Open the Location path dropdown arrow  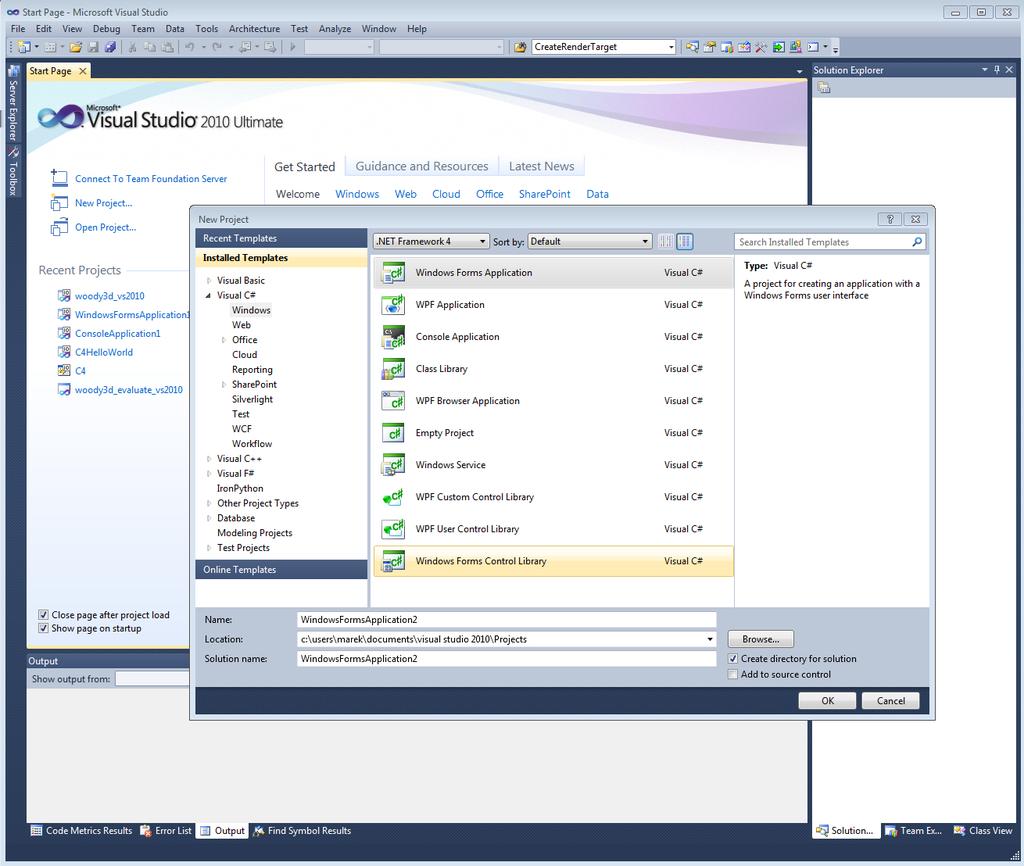click(x=710, y=639)
